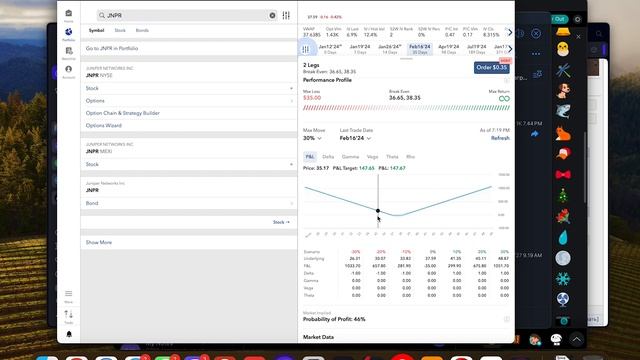
Task: Show the Delta chart tab
Action: click(328, 157)
